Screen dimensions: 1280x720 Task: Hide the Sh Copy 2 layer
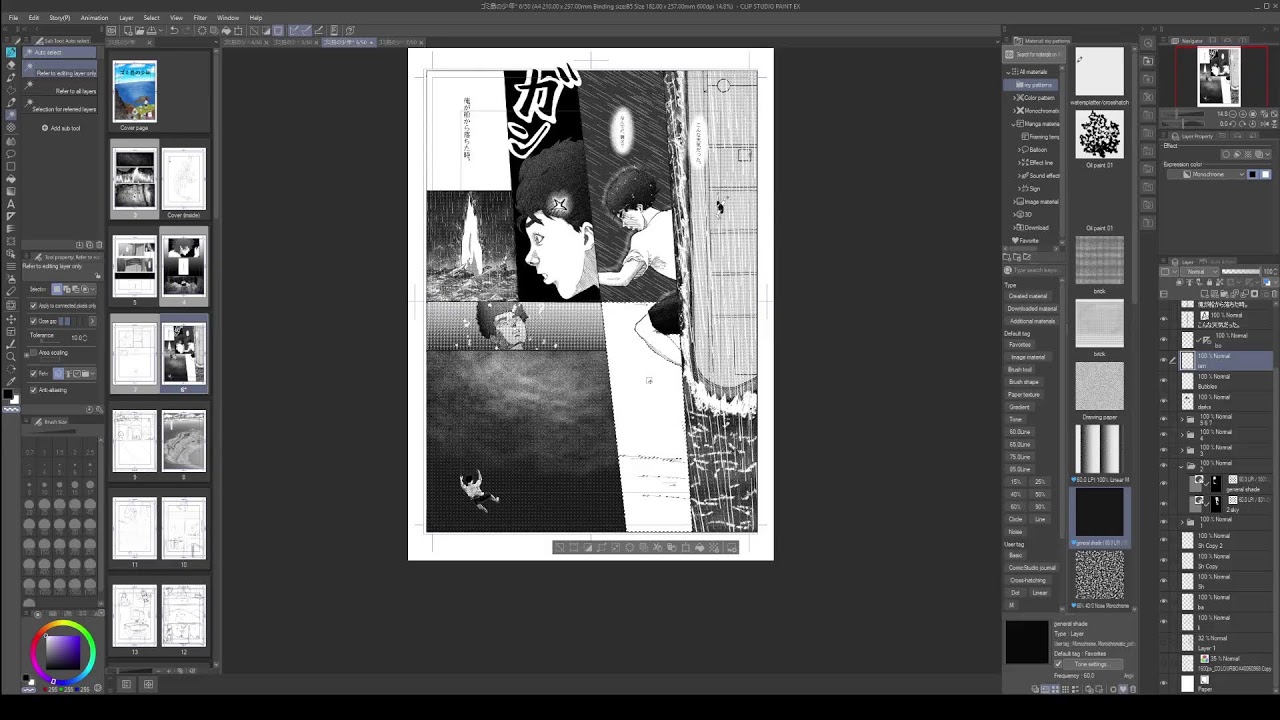click(1163, 540)
